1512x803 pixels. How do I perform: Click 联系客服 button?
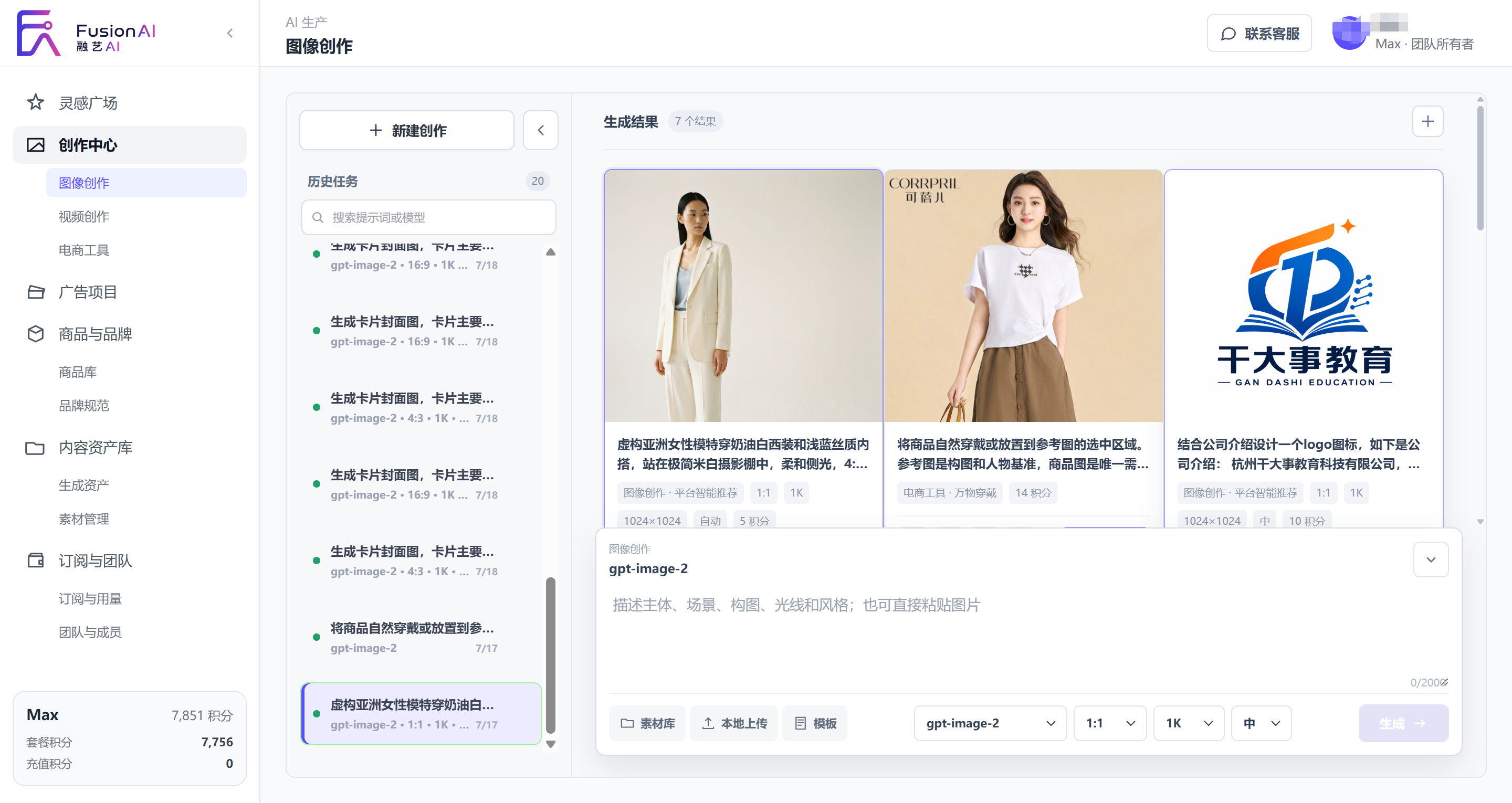[1259, 34]
